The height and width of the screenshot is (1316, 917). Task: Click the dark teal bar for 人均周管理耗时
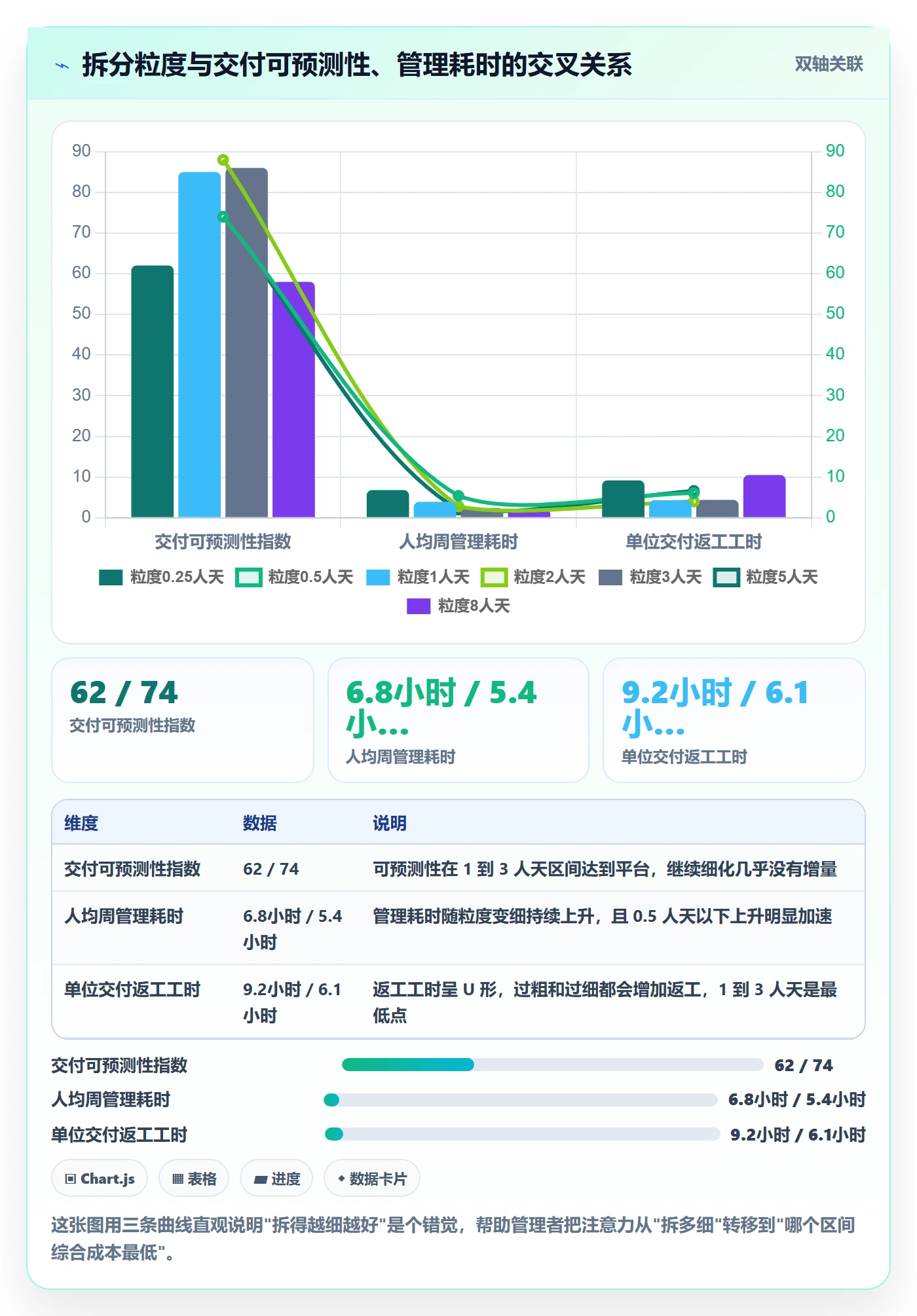pos(388,503)
